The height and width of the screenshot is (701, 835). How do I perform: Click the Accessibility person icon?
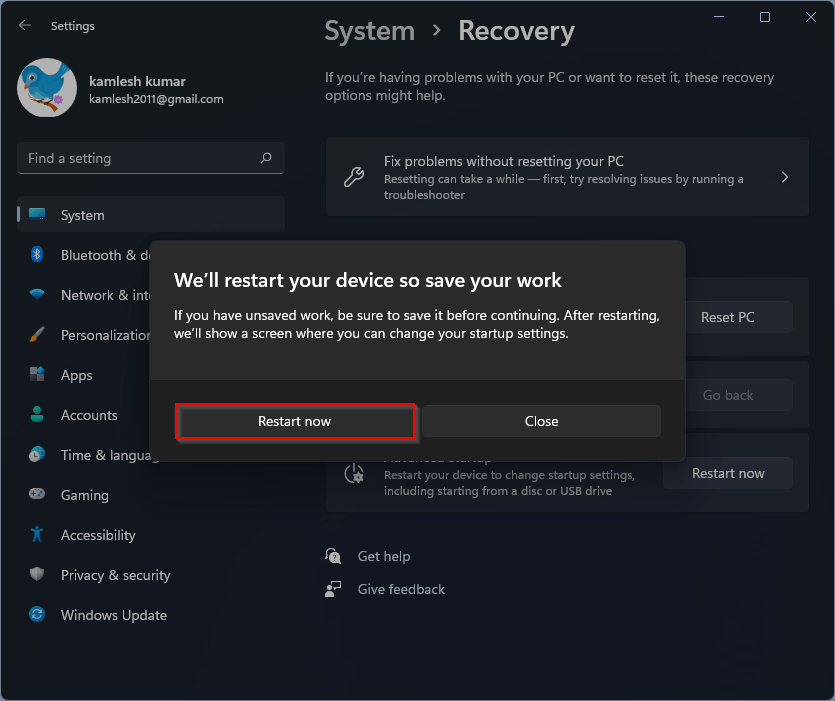click(37, 535)
